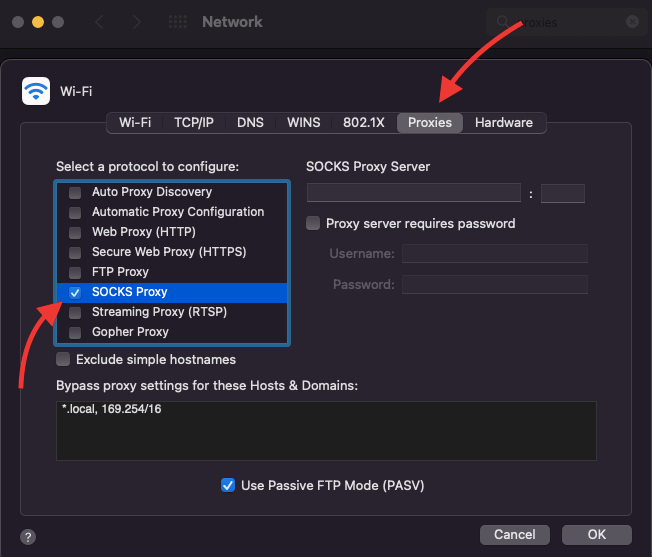Check the Web Proxy (HTTP) box
This screenshot has width=652, height=557.
[x=75, y=232]
